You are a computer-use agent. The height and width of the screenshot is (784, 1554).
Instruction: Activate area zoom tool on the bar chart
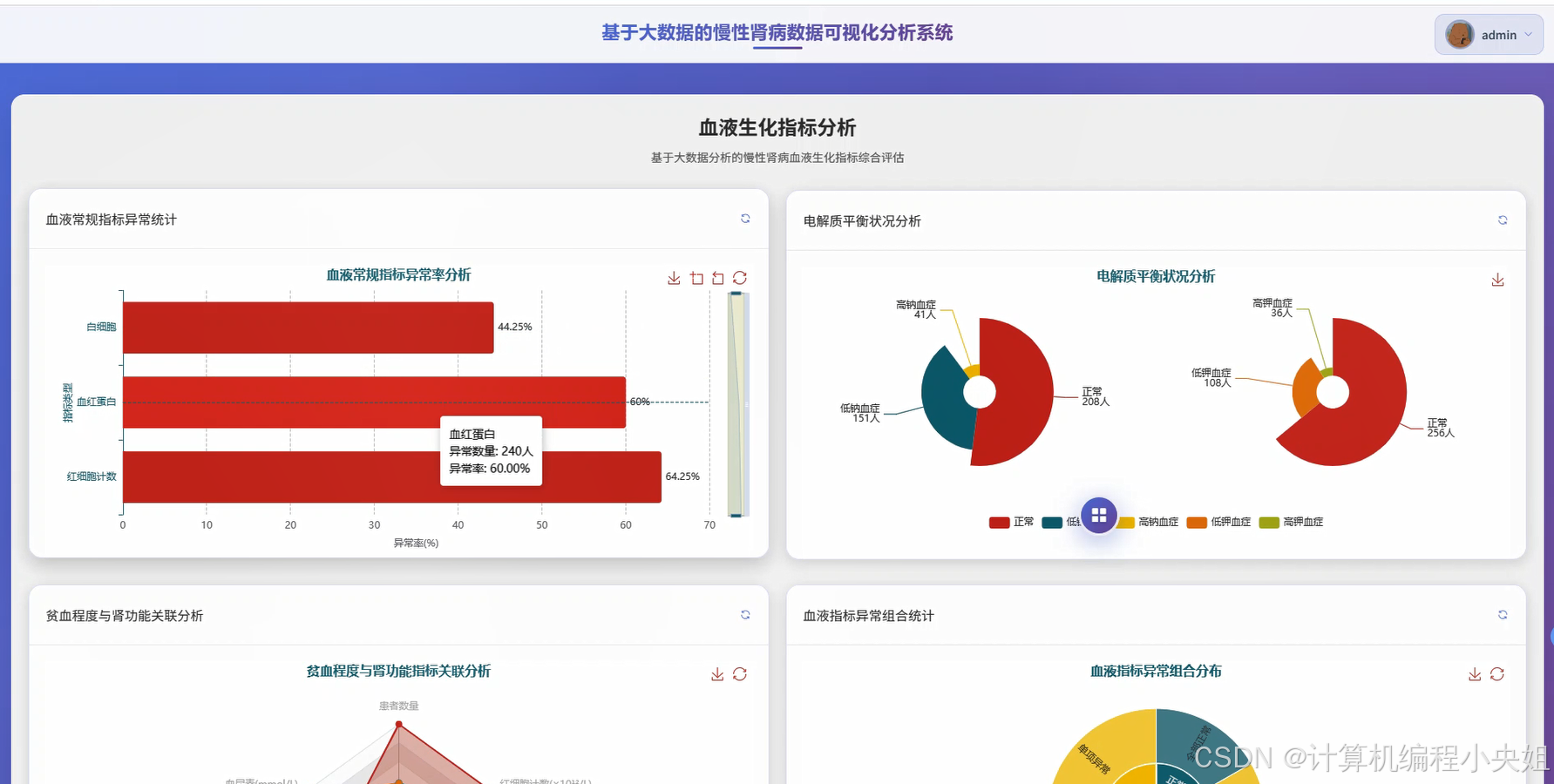coord(696,278)
